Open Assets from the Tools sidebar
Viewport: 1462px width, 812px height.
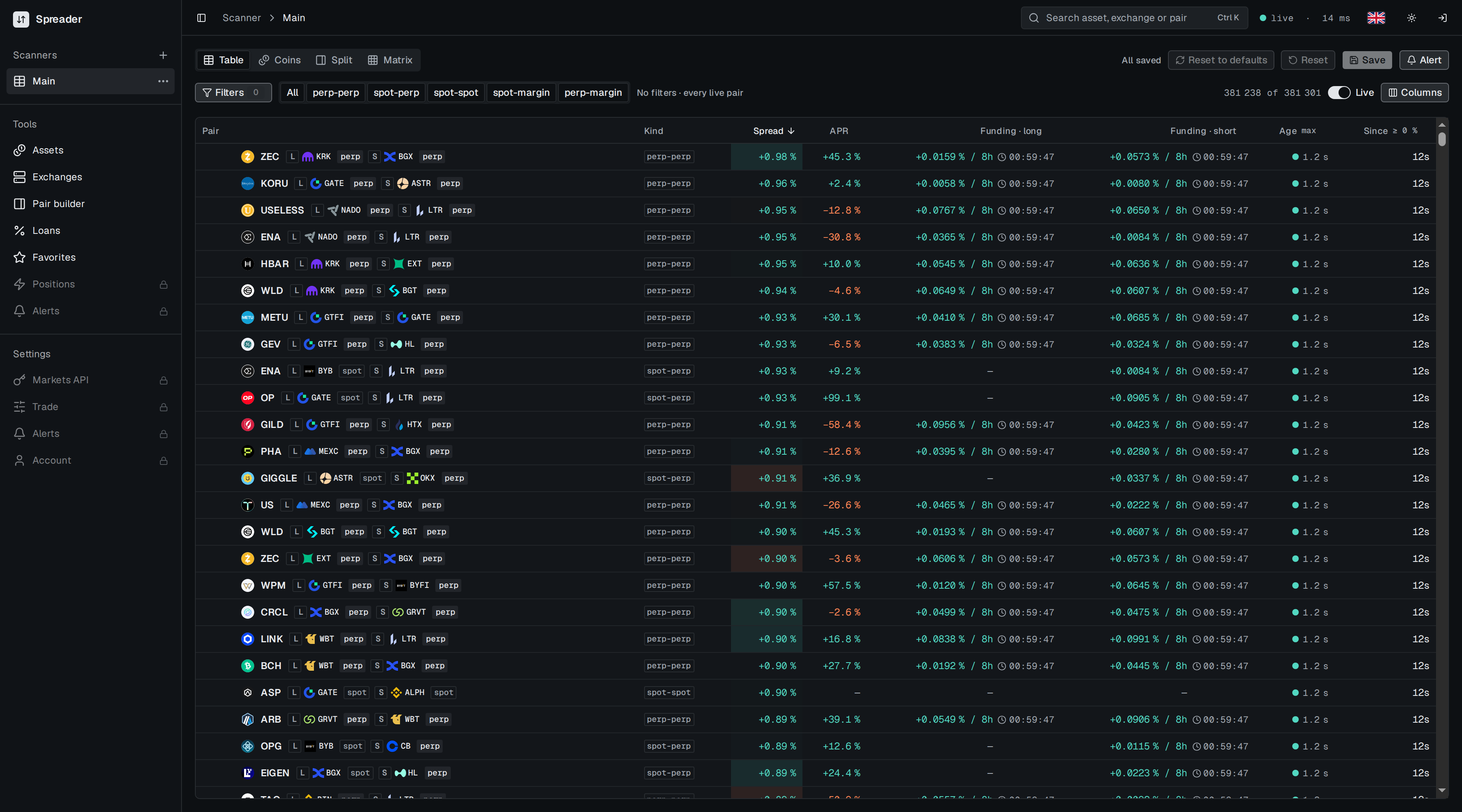click(90, 150)
